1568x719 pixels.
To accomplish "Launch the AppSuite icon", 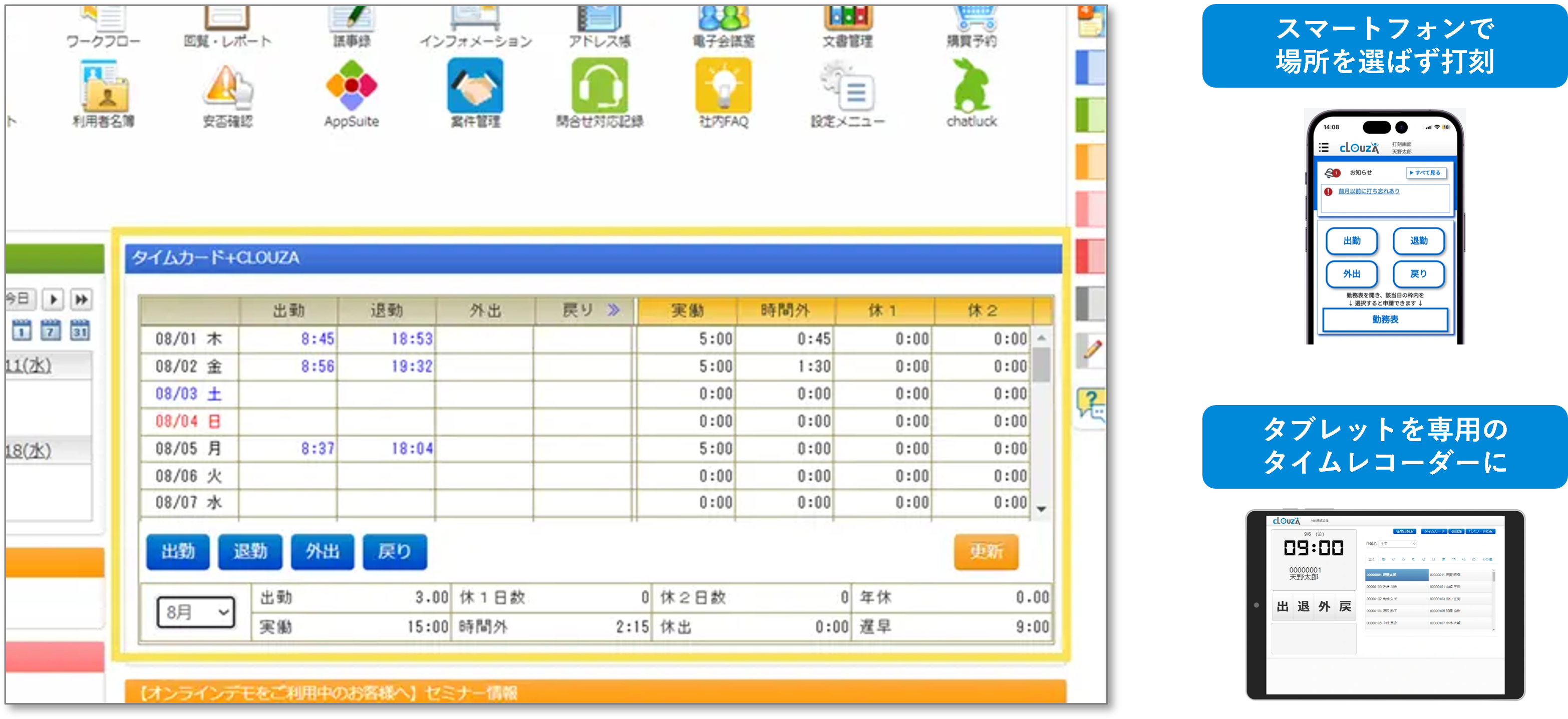I will pos(351,93).
